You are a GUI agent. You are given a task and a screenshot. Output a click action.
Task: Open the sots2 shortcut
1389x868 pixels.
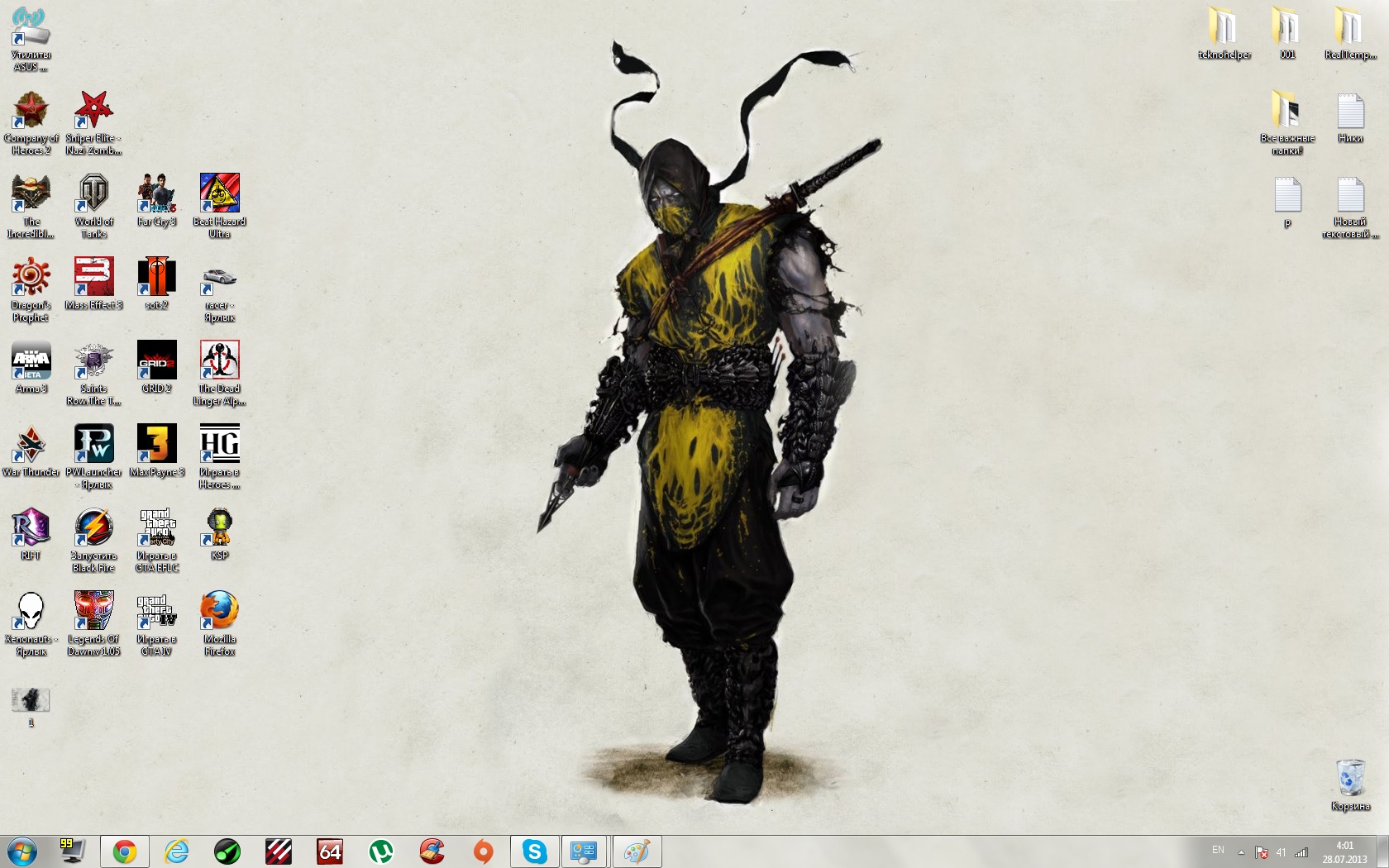(x=156, y=284)
